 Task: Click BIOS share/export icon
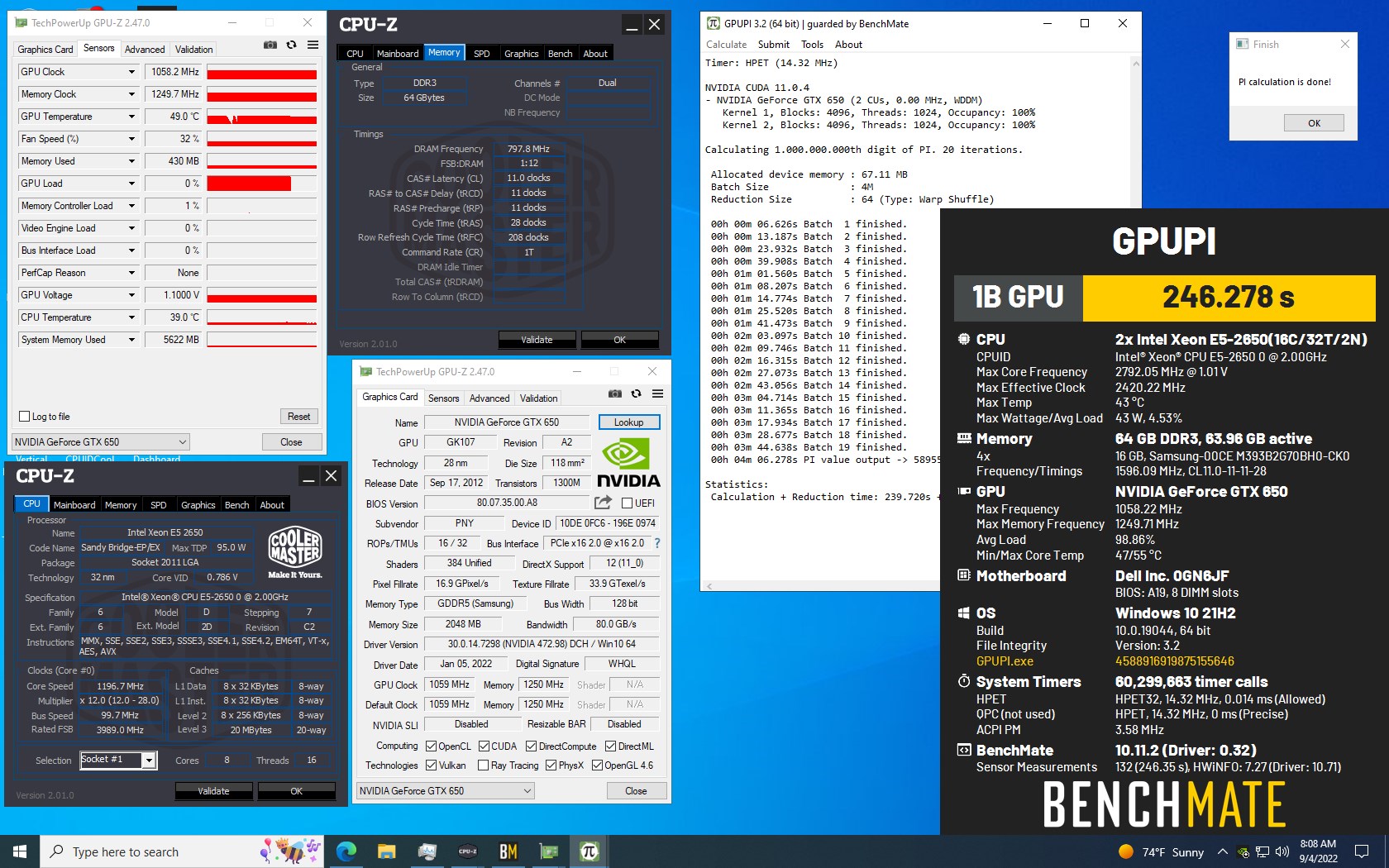click(603, 502)
